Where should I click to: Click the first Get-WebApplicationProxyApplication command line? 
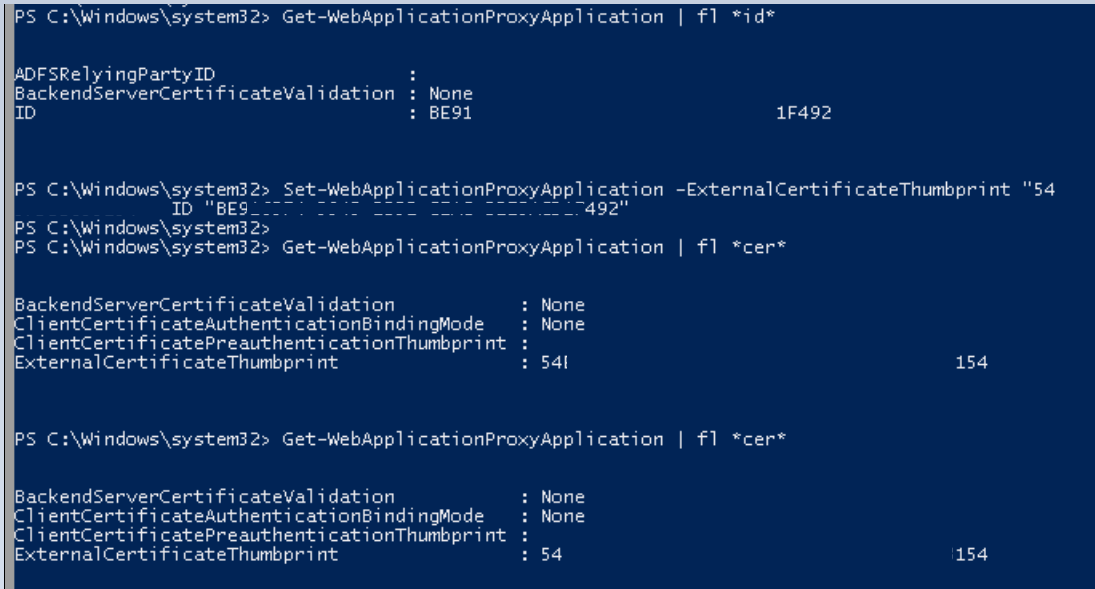pyautogui.click(x=395, y=17)
